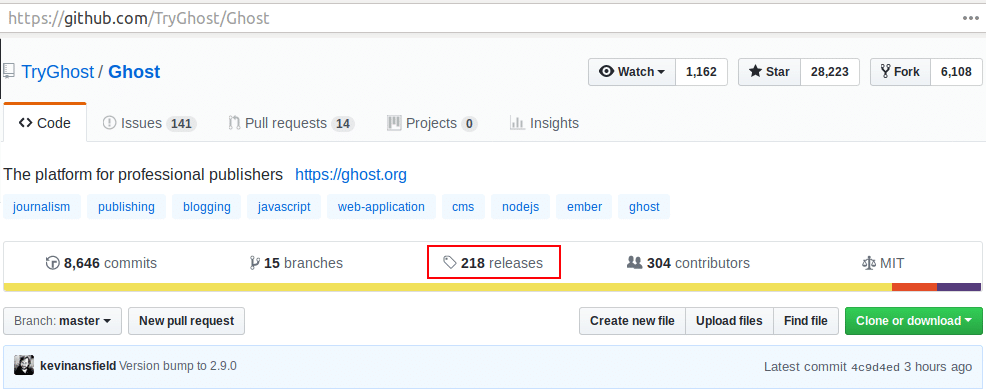View the 15 branches list
The image size is (986, 390).
tap(296, 263)
